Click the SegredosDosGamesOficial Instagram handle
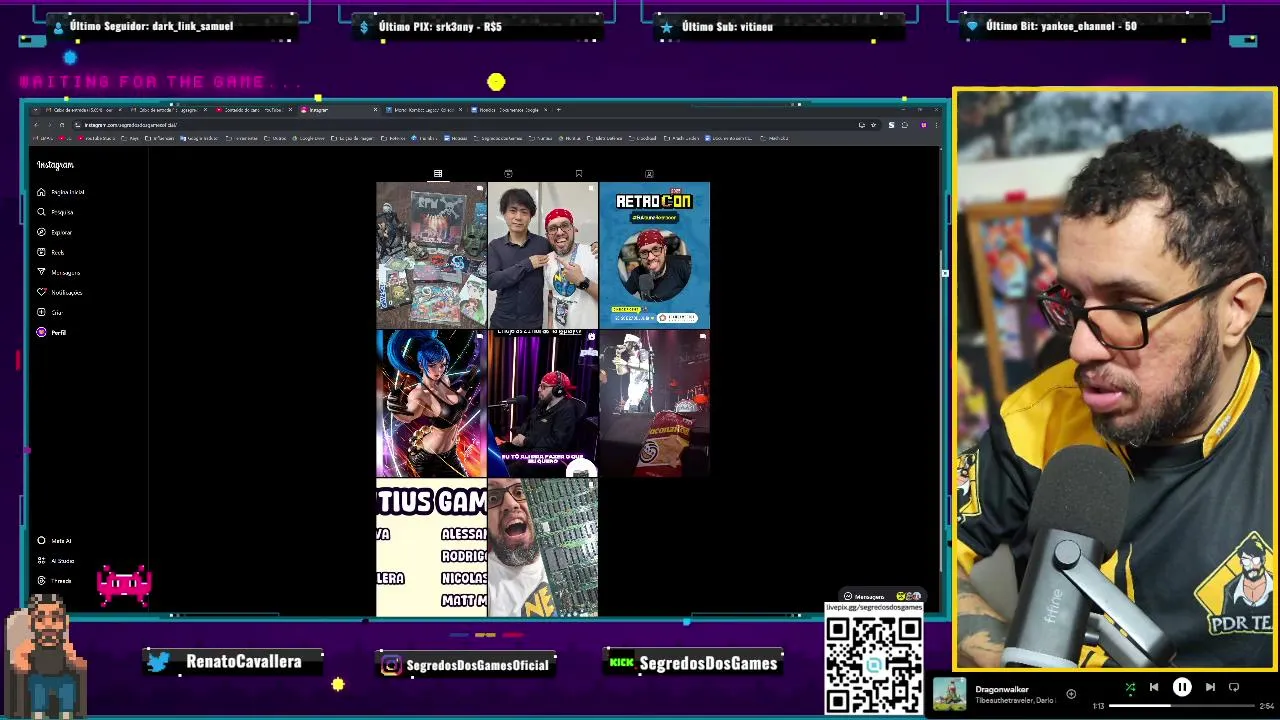 (x=477, y=665)
